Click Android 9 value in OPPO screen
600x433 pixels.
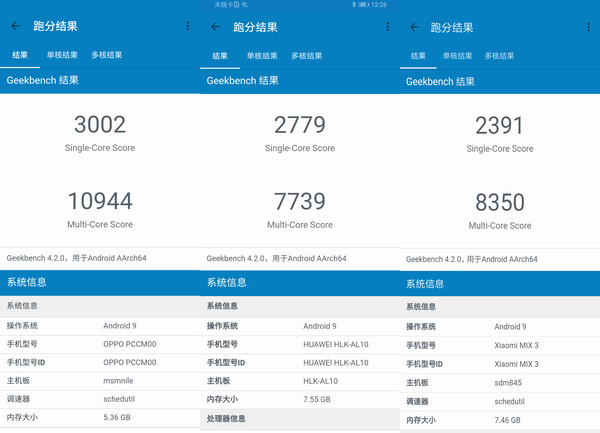[120, 326]
